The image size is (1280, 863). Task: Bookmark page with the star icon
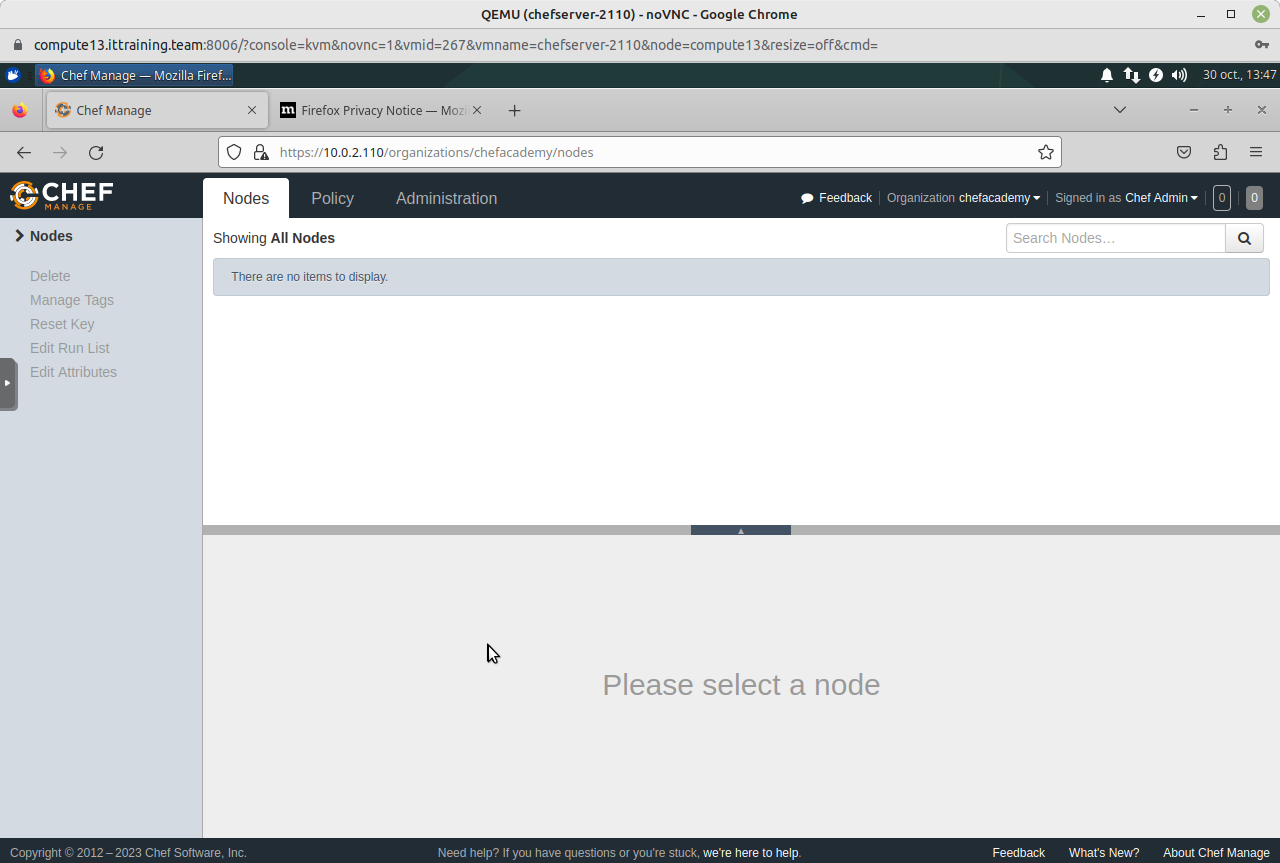point(1045,152)
